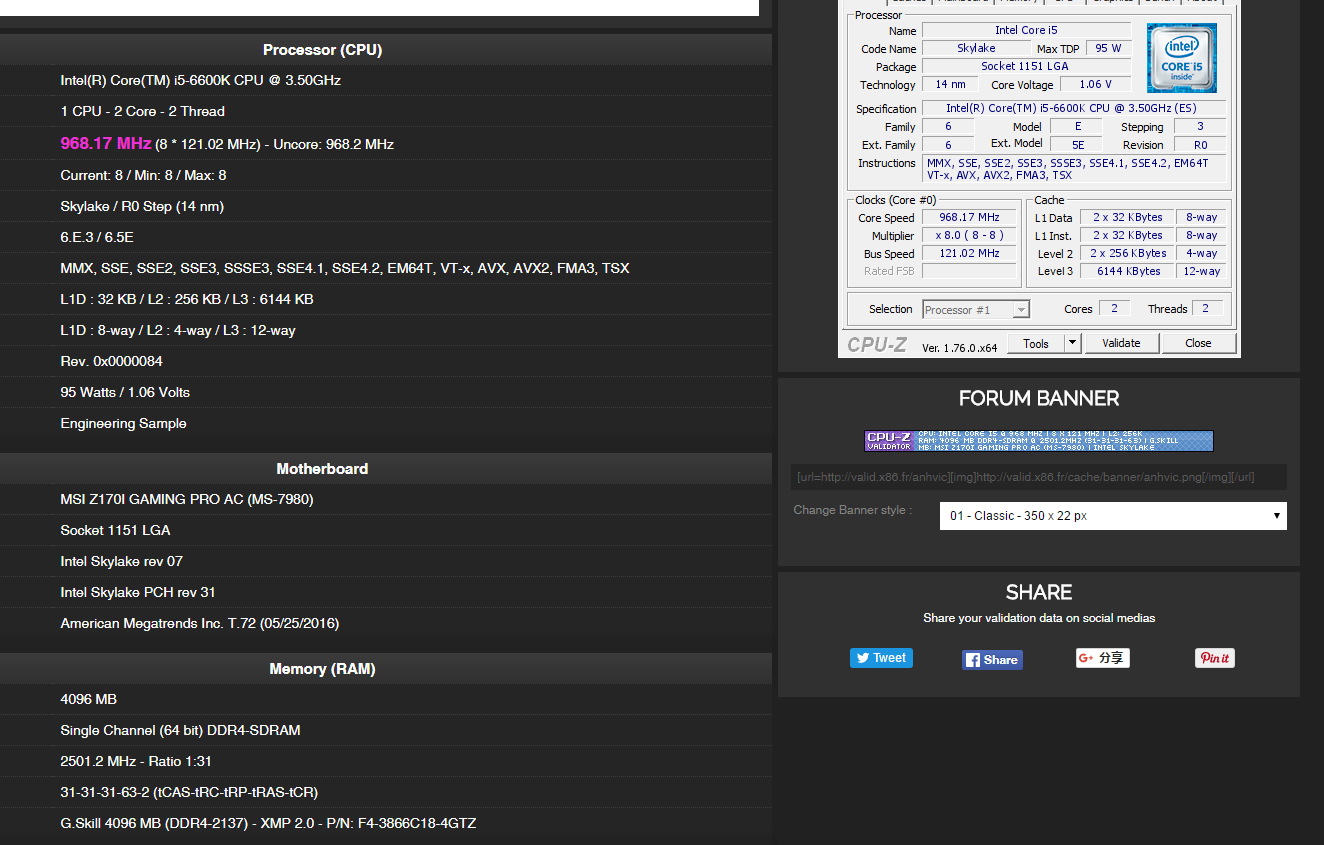Select the Motherboard section header
The height and width of the screenshot is (845, 1324).
coord(322,469)
